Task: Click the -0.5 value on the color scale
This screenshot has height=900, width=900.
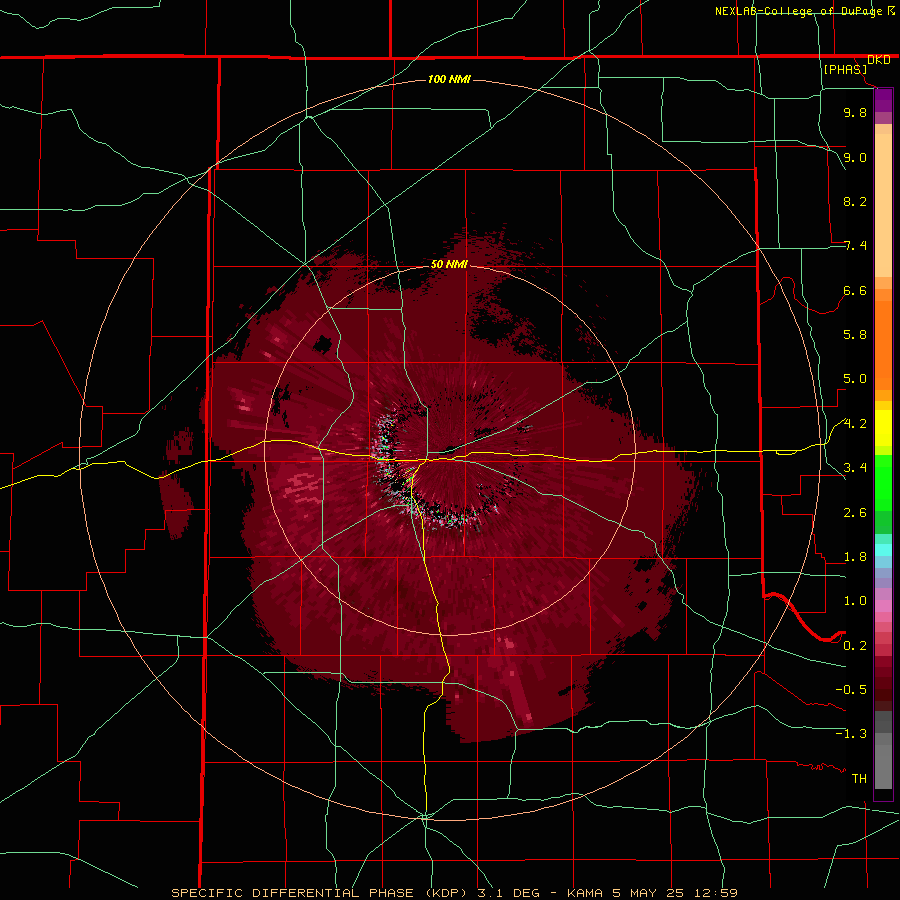Action: coord(851,690)
